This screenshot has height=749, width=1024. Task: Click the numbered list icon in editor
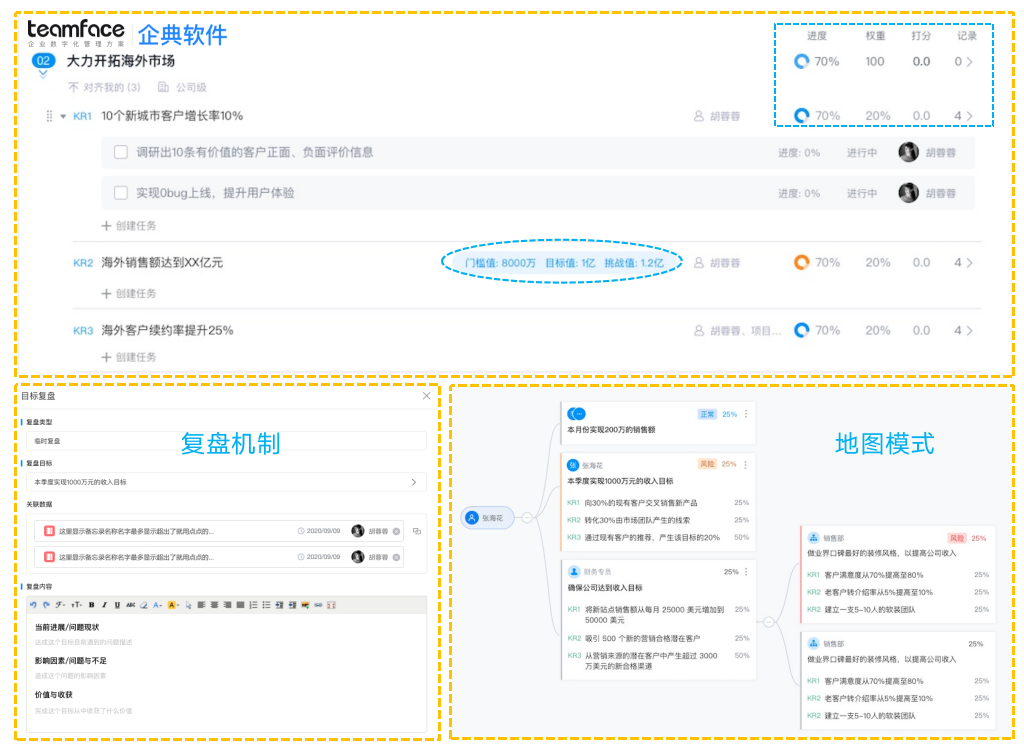pos(252,605)
